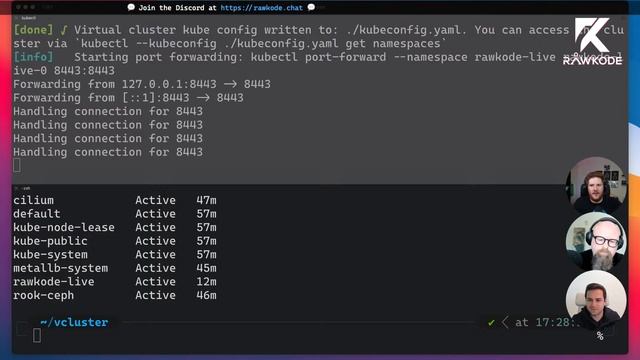Click the ~/vcluster directory in the prompt
Viewport: 640px width, 360px height.
[x=74, y=322]
